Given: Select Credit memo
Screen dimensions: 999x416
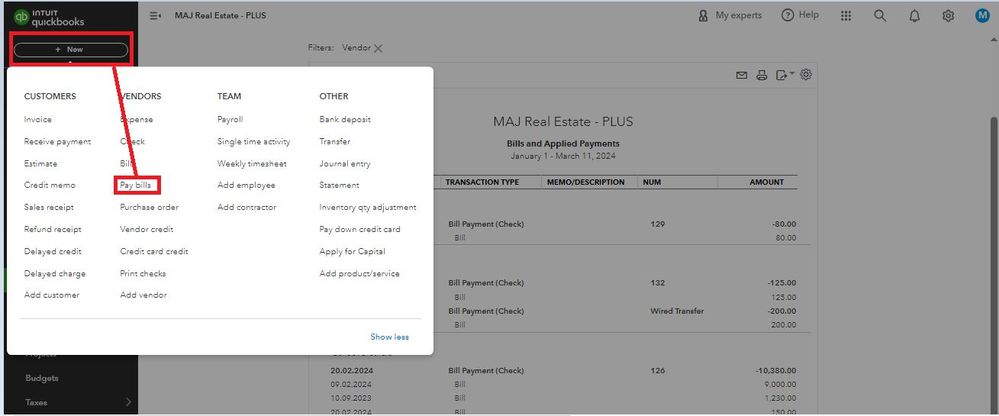Looking at the screenshot, I should click(50, 185).
